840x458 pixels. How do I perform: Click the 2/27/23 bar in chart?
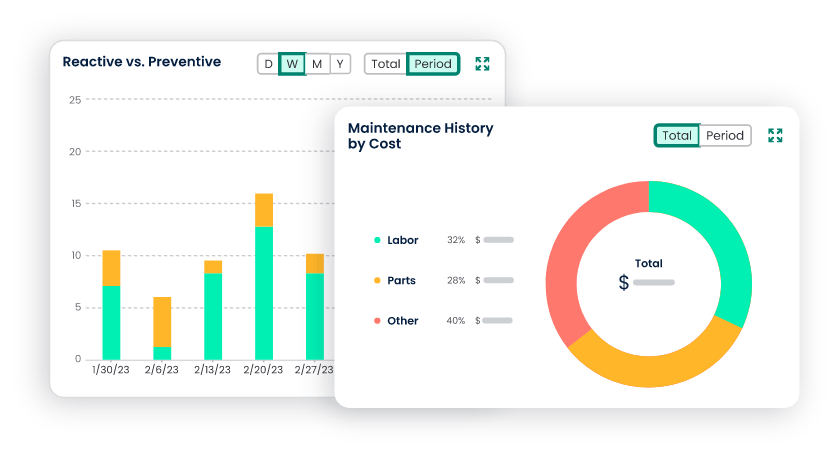[x=315, y=306]
